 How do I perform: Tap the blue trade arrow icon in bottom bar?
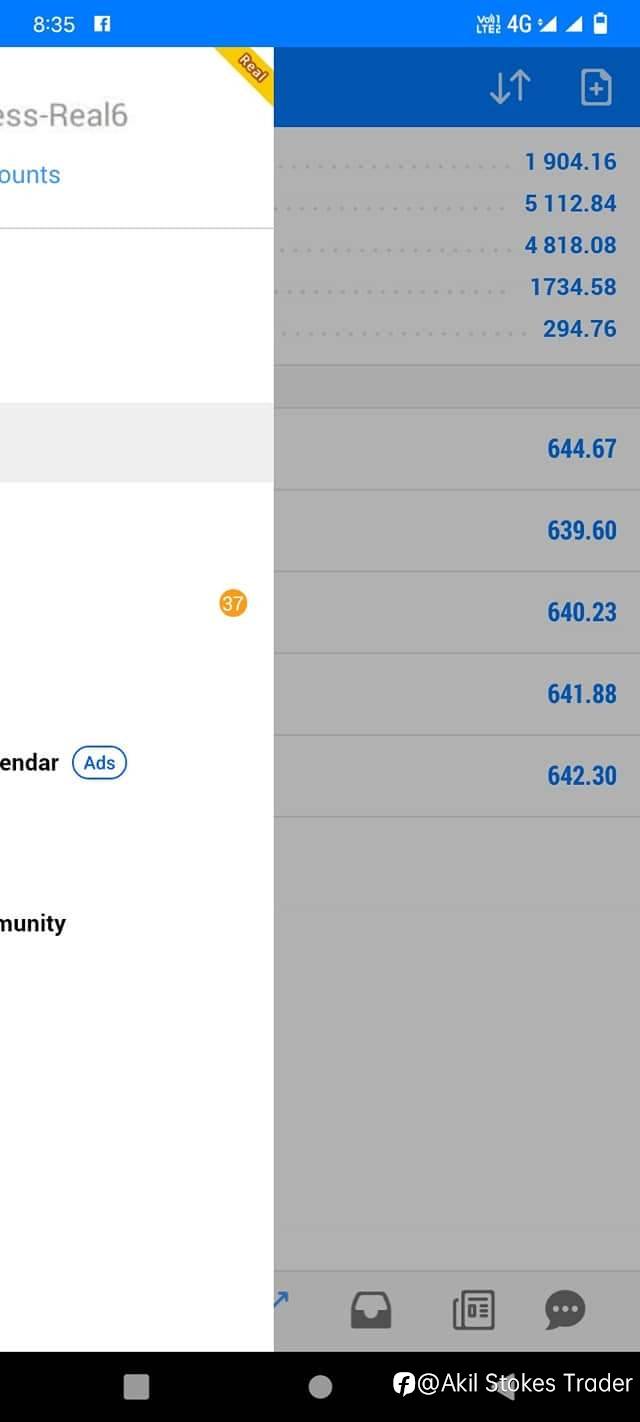pos(281,1299)
